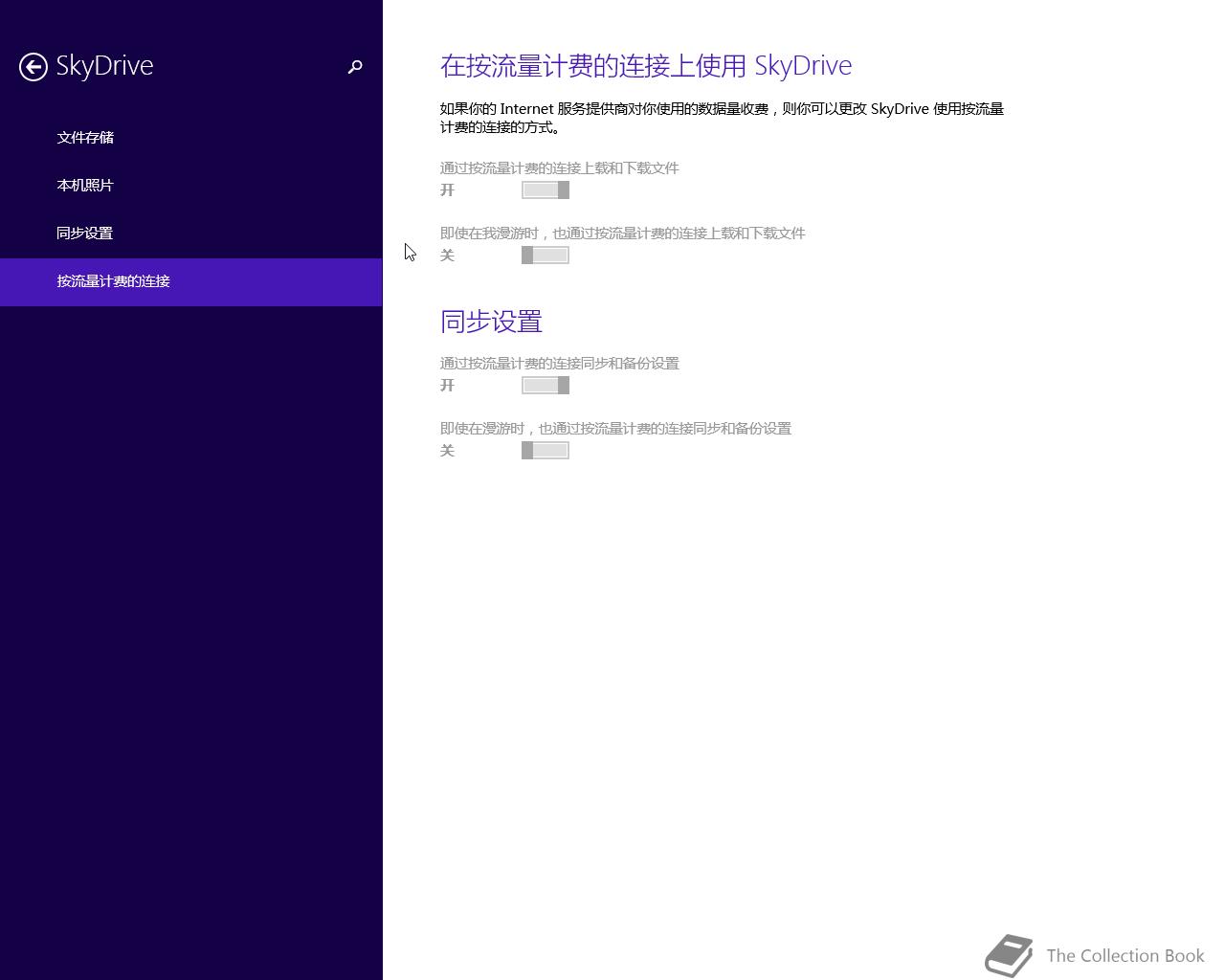
Task: Open search with the magnifier icon
Action: tap(355, 67)
